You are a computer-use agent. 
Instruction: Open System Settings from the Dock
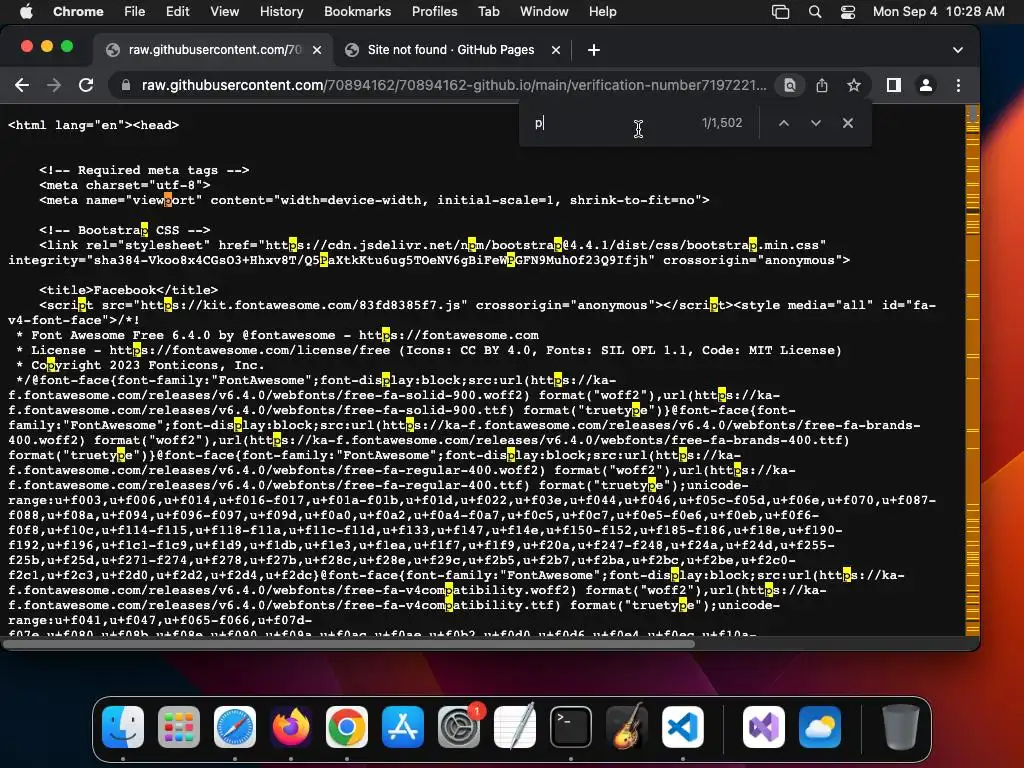click(x=458, y=727)
